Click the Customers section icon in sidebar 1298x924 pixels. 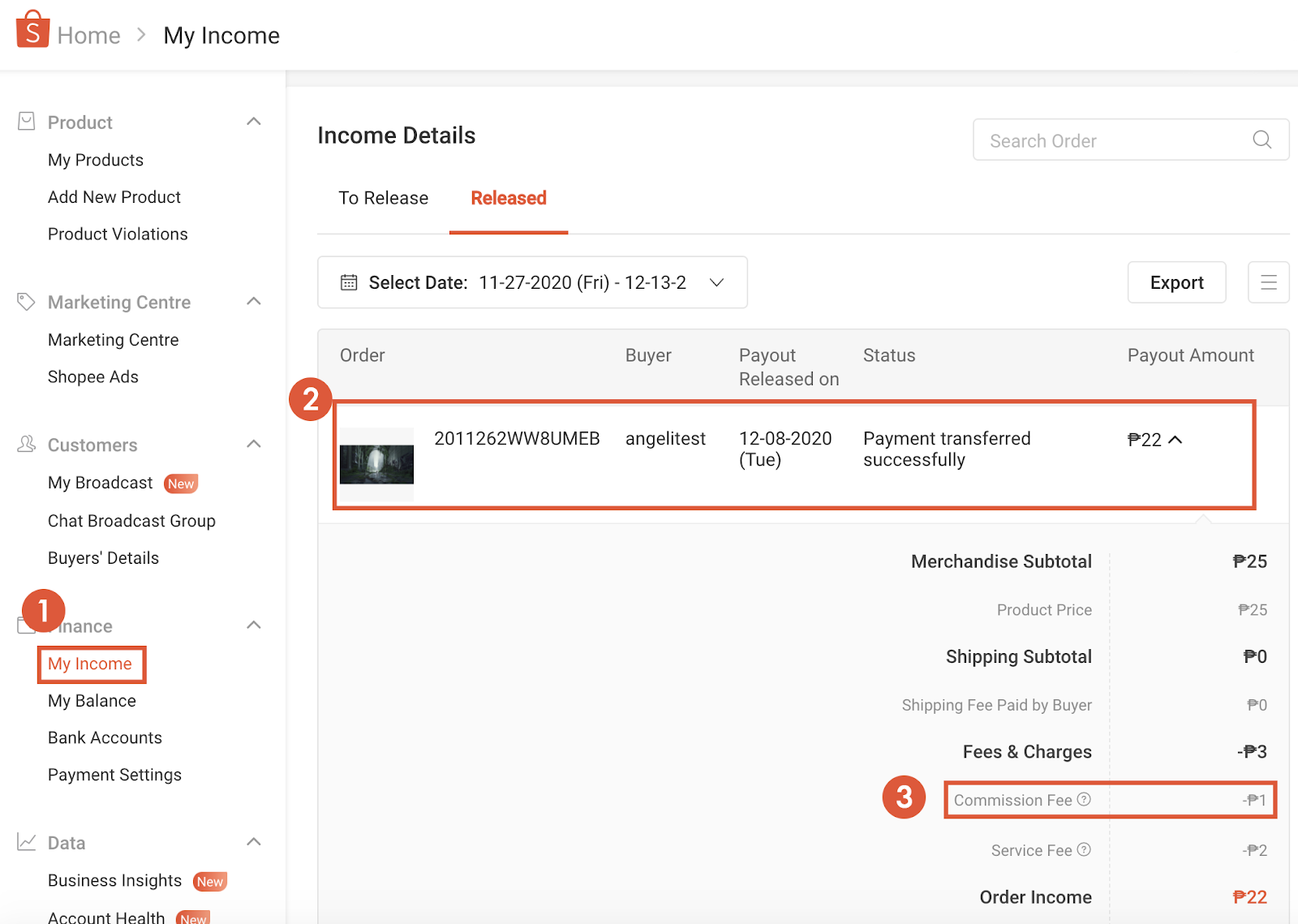tap(26, 444)
